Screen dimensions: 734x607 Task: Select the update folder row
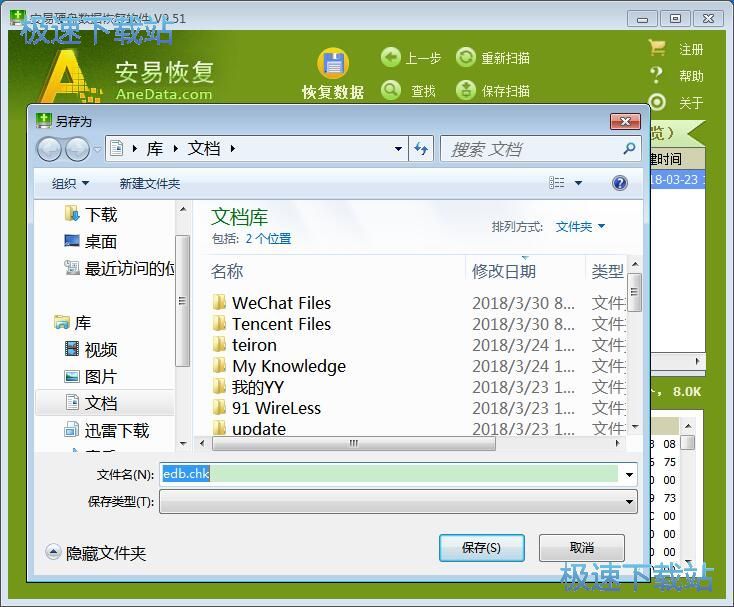(417, 428)
